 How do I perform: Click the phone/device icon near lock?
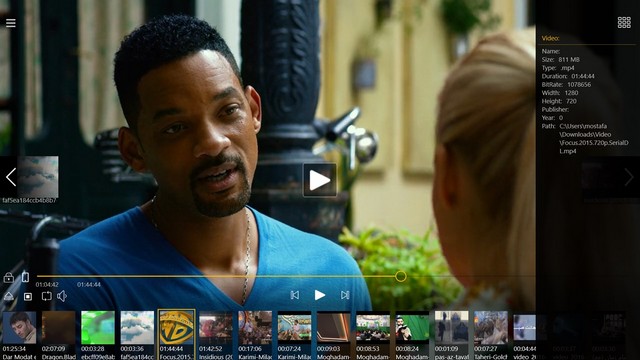pyautogui.click(x=25, y=277)
